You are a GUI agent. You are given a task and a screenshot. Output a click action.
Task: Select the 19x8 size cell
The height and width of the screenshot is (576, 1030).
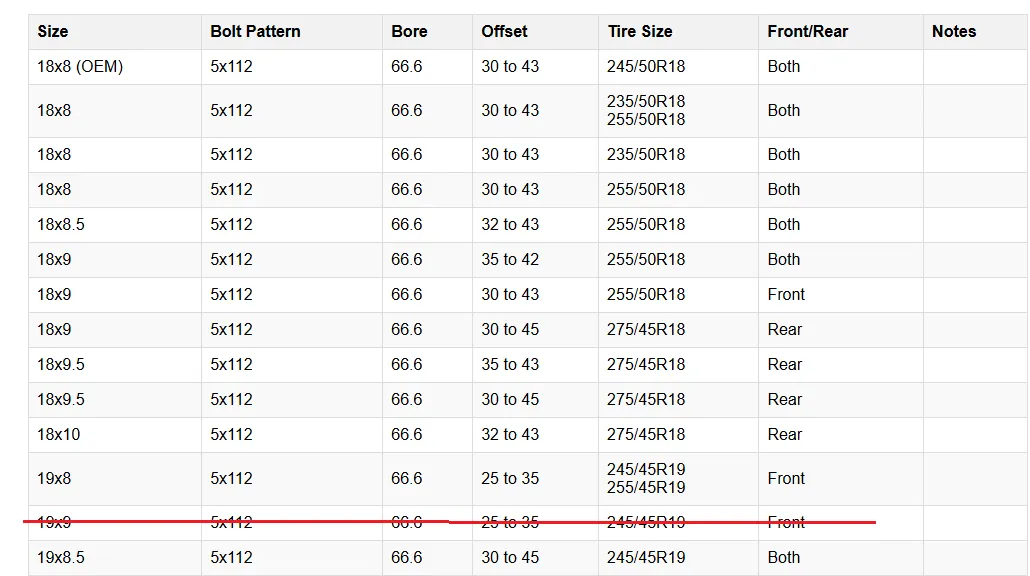pyautogui.click(x=54, y=478)
